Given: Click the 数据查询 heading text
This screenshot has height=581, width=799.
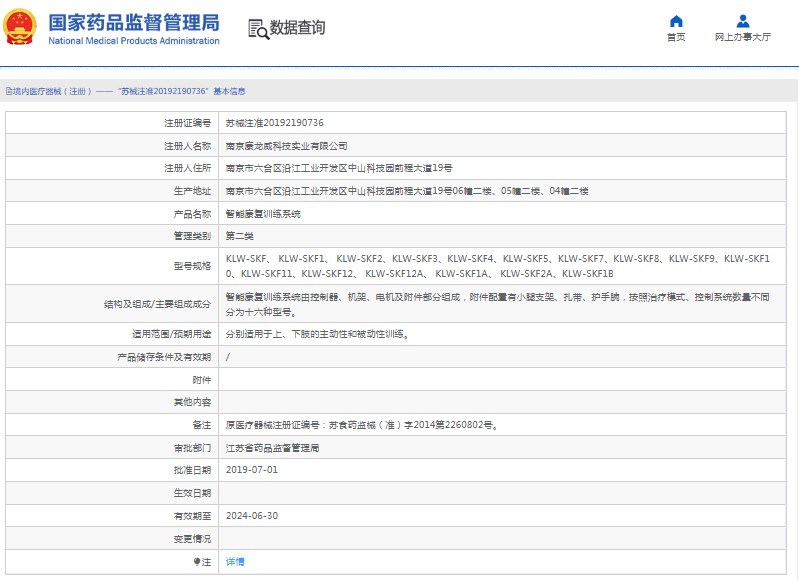Looking at the screenshot, I should [297, 28].
